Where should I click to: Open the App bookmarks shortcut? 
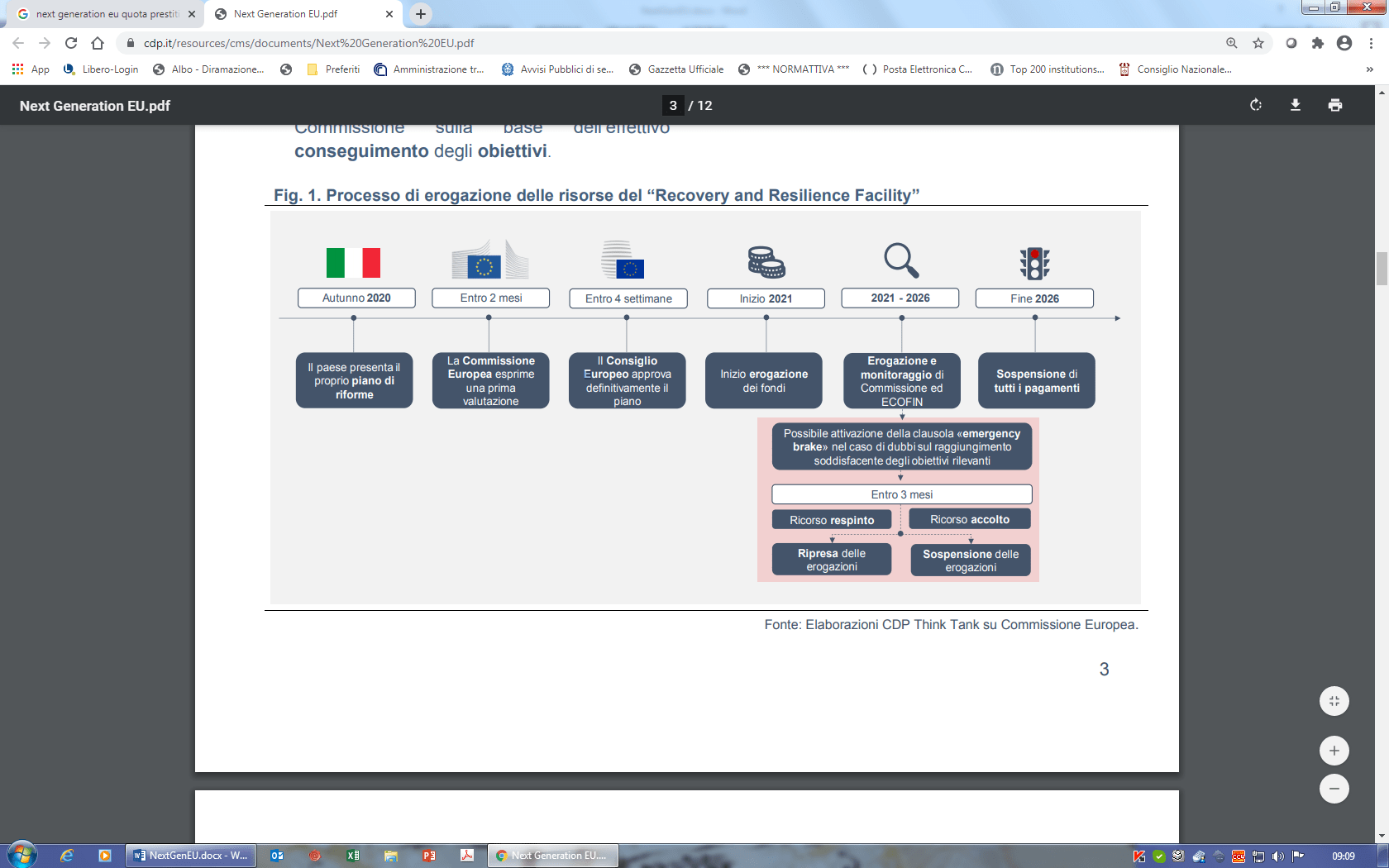click(x=31, y=69)
